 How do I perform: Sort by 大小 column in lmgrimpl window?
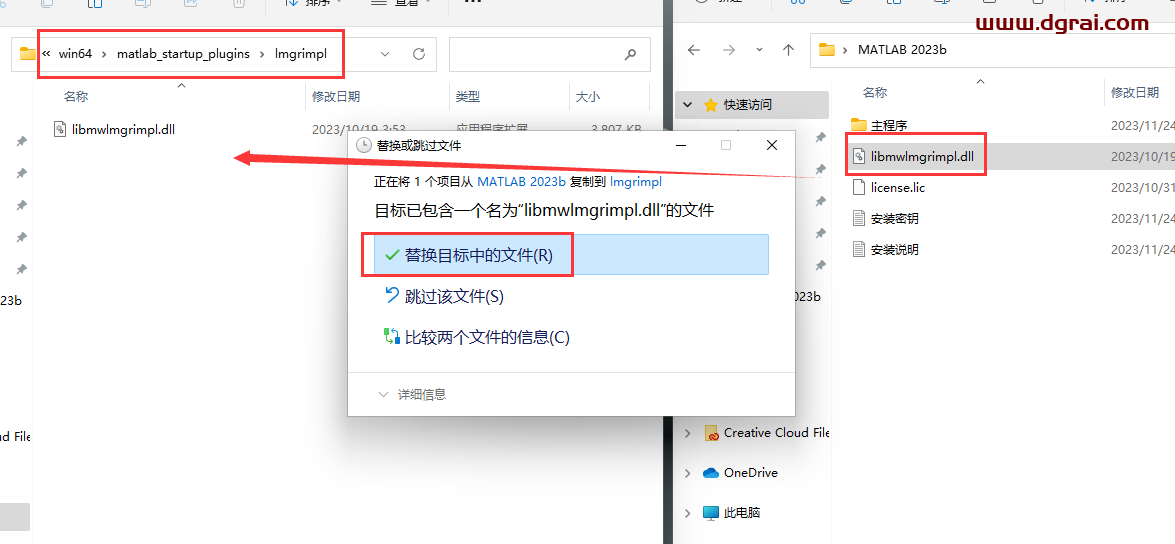(588, 97)
